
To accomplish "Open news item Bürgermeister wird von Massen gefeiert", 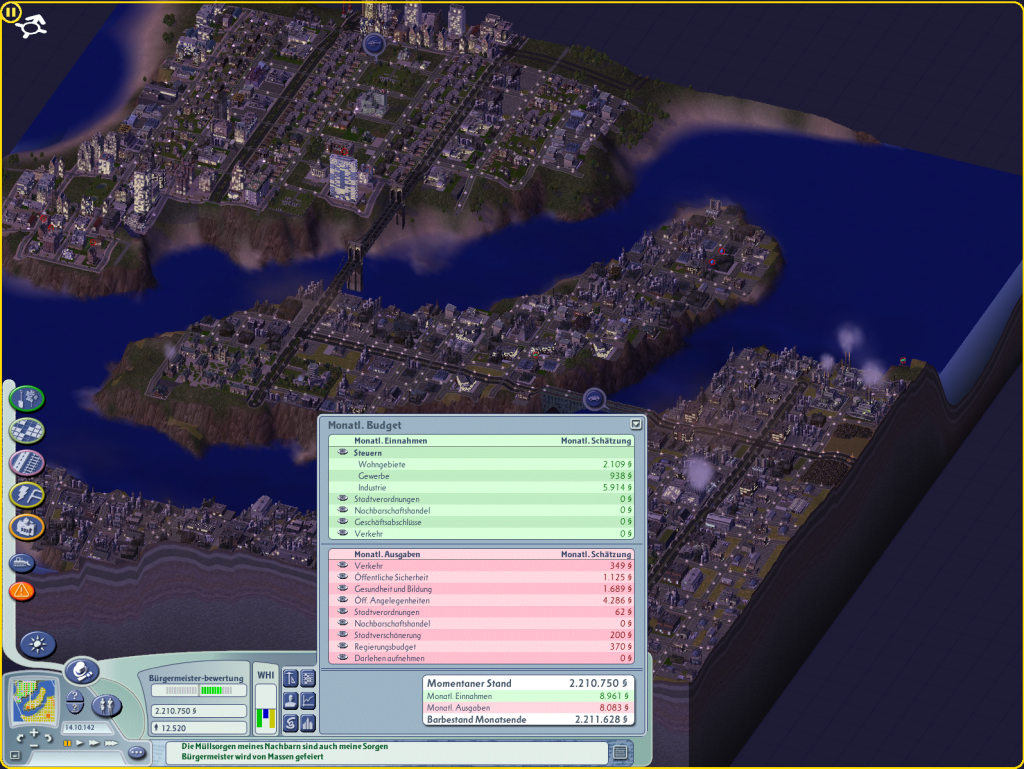I will 252,757.
